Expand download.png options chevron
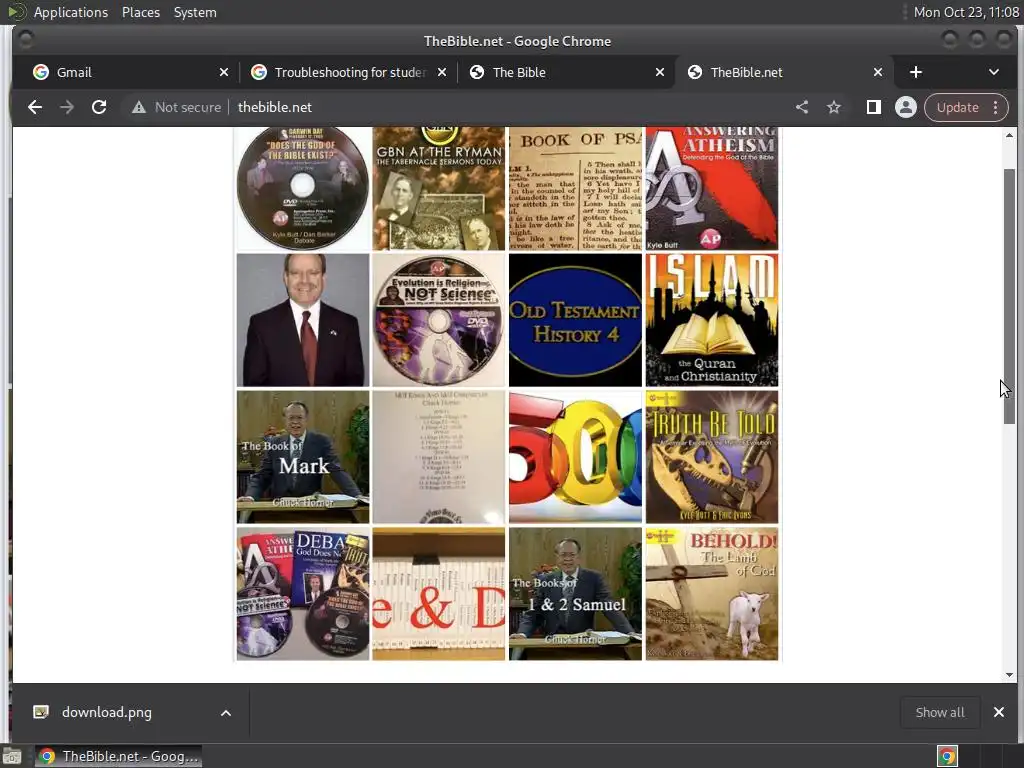Image resolution: width=1024 pixels, height=768 pixels. [x=225, y=712]
